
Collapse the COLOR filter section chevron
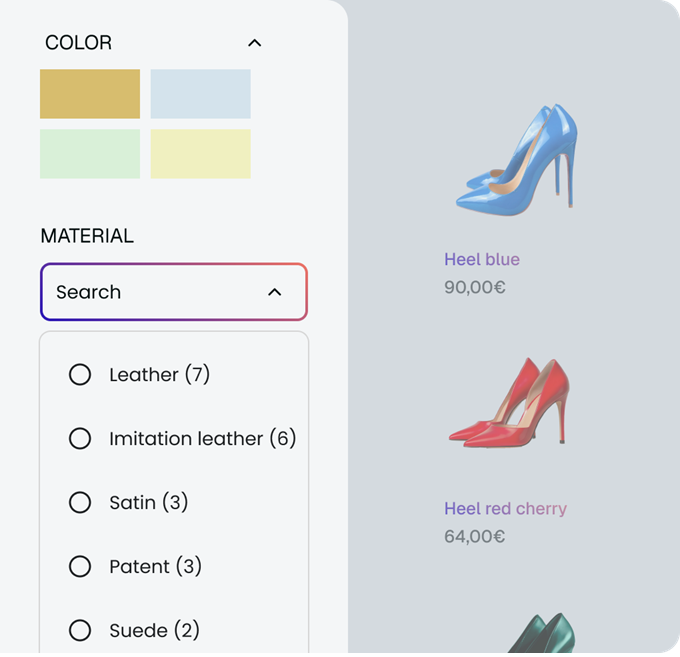[254, 43]
